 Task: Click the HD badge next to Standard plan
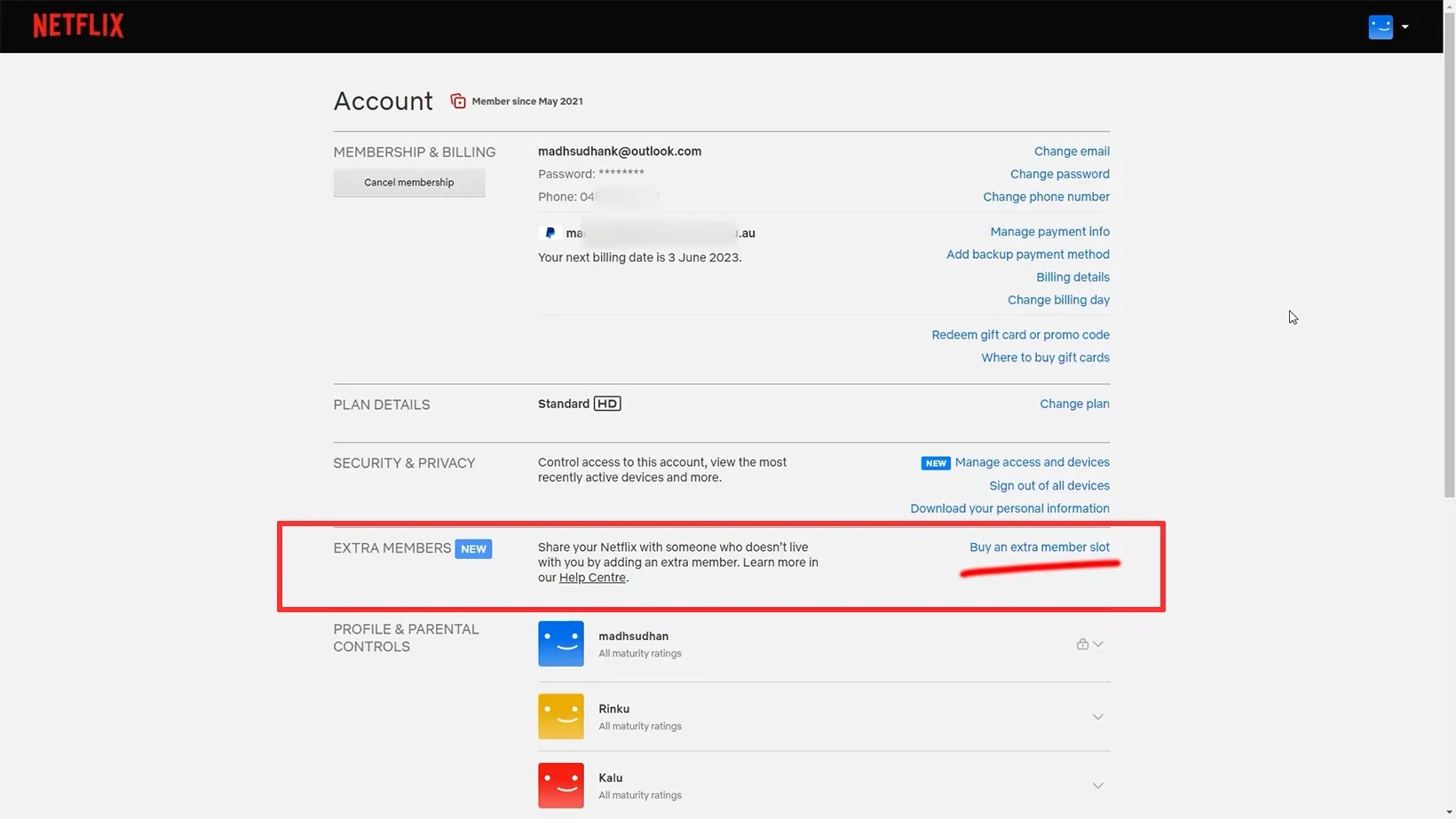click(606, 404)
